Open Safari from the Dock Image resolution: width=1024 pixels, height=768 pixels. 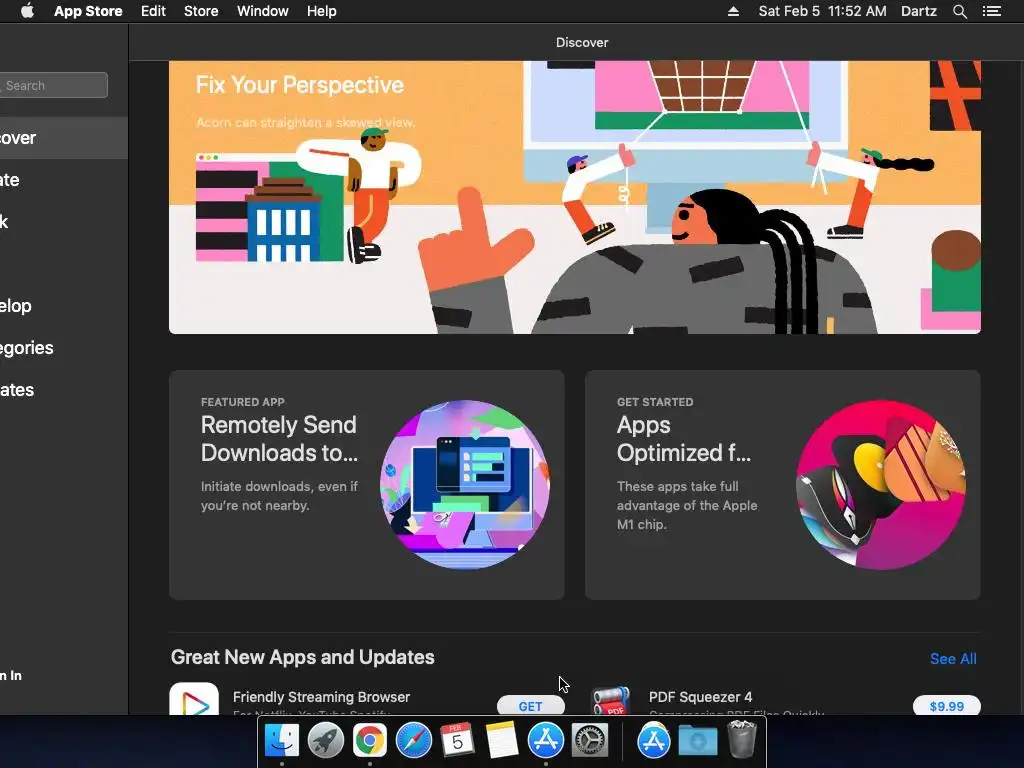point(413,740)
